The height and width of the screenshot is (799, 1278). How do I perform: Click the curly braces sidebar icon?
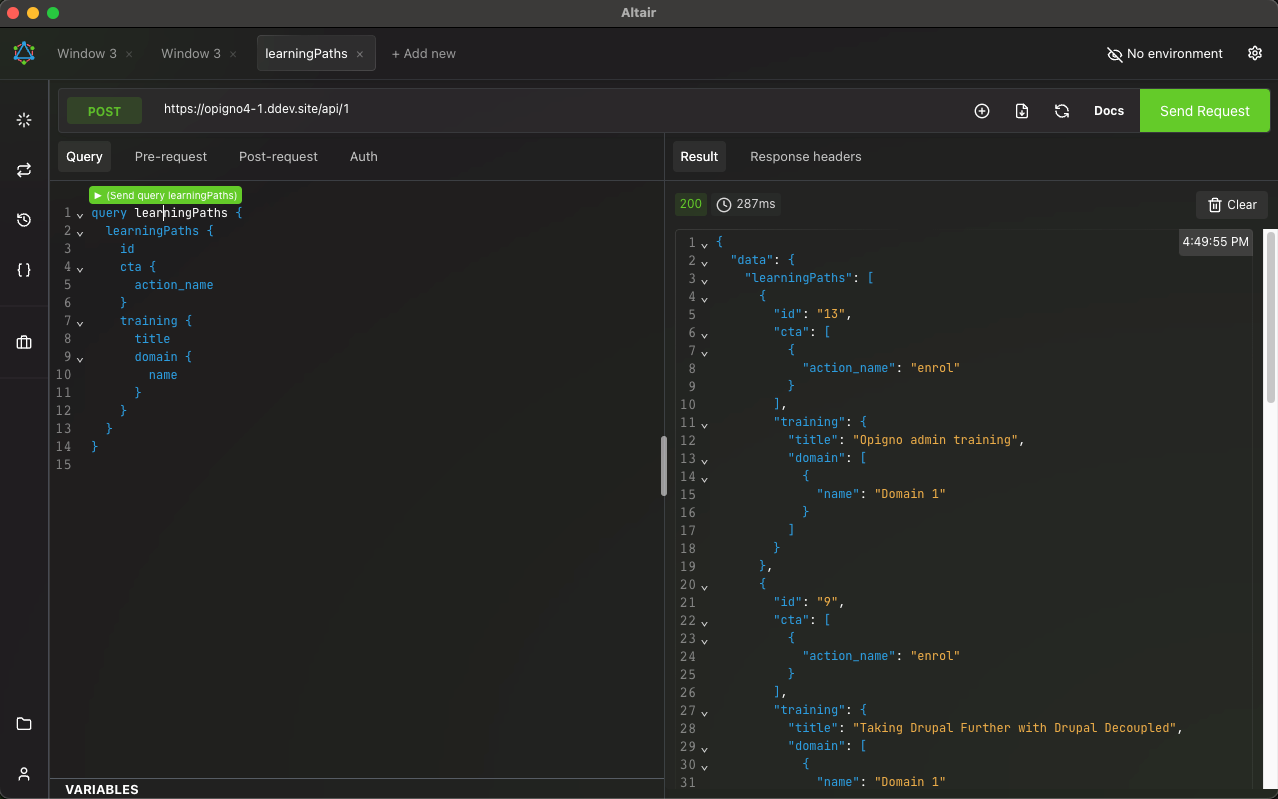click(24, 270)
